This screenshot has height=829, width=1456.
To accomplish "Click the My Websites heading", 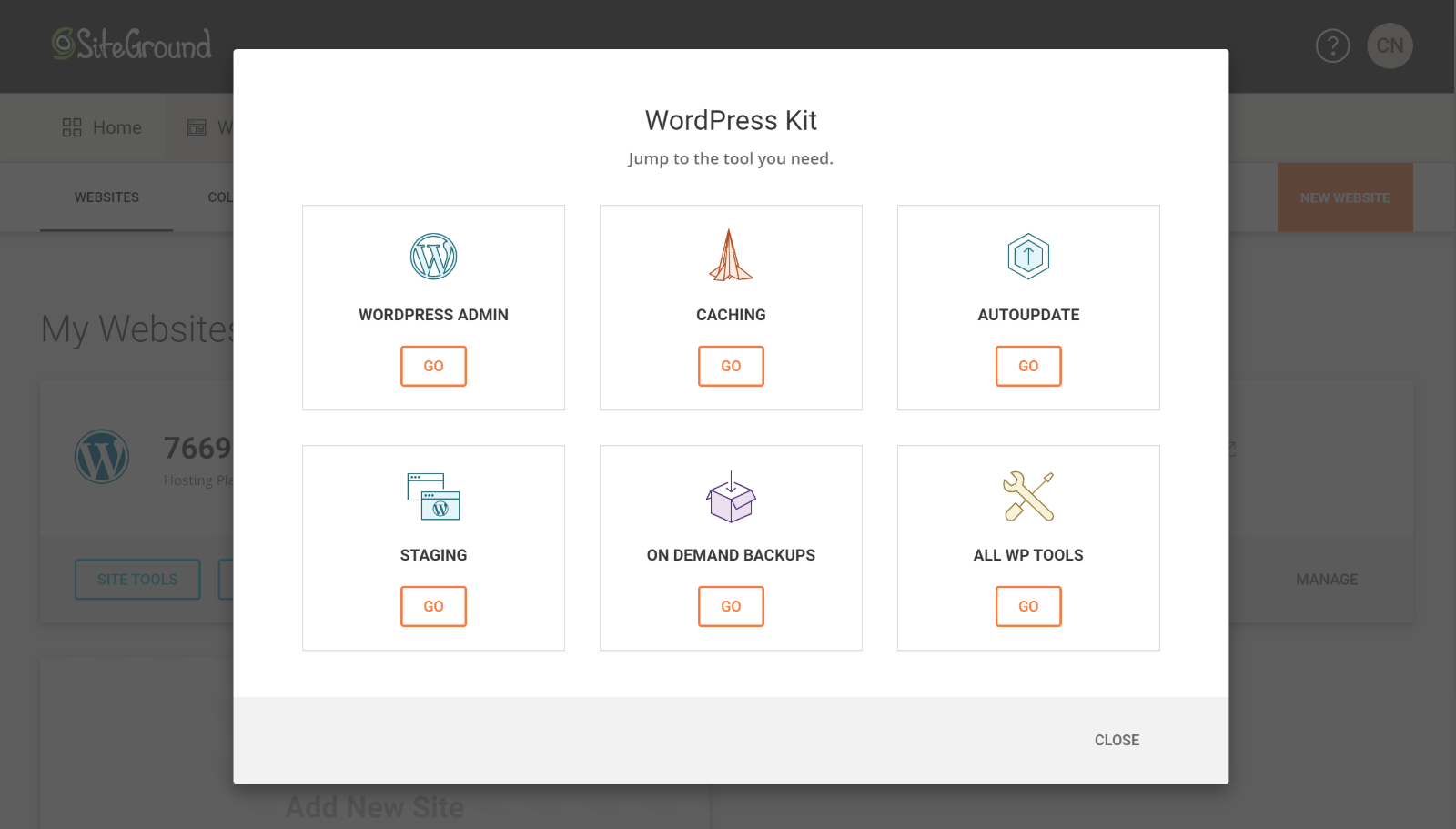I will point(137,329).
